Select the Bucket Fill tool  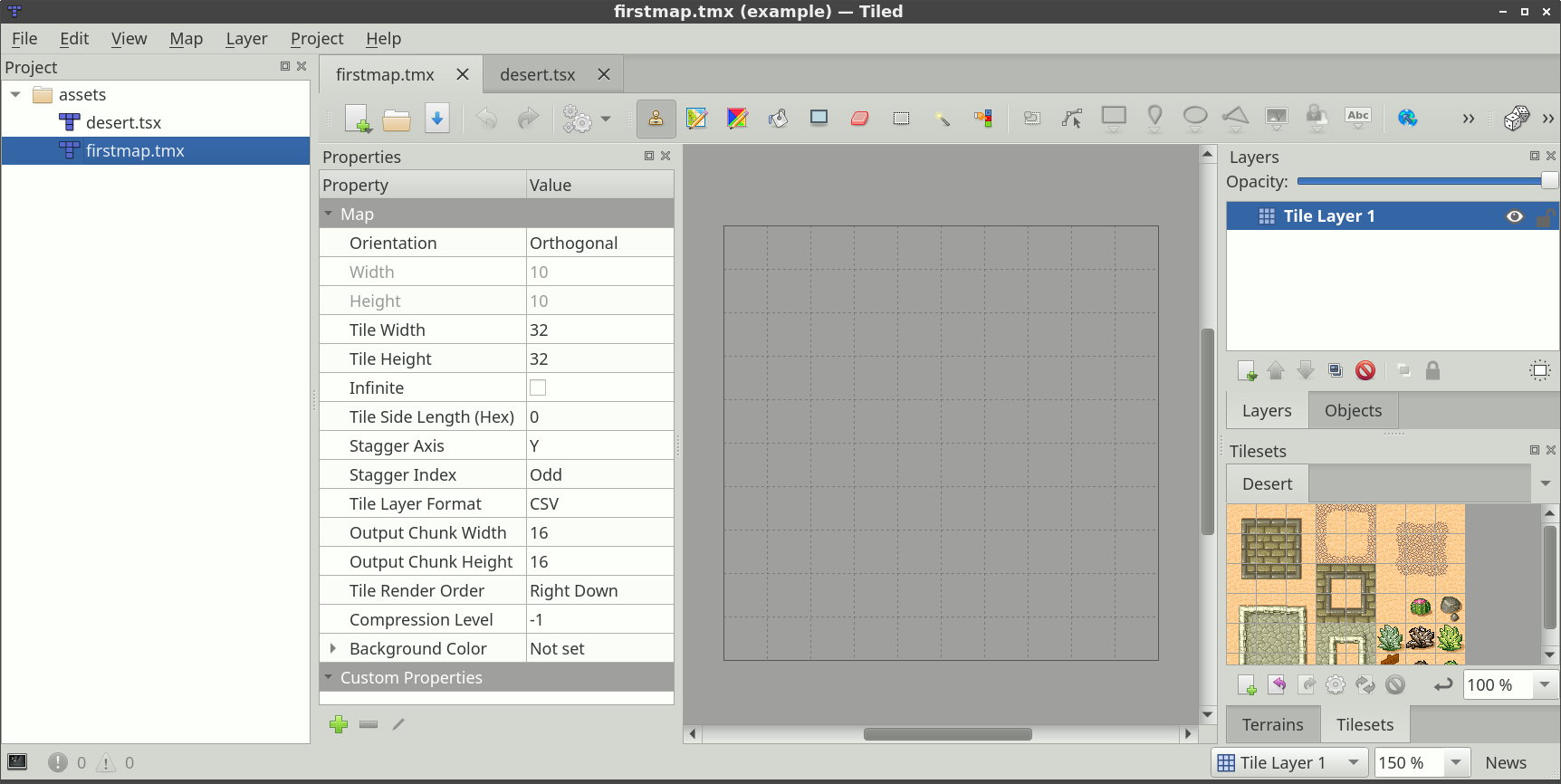(778, 119)
